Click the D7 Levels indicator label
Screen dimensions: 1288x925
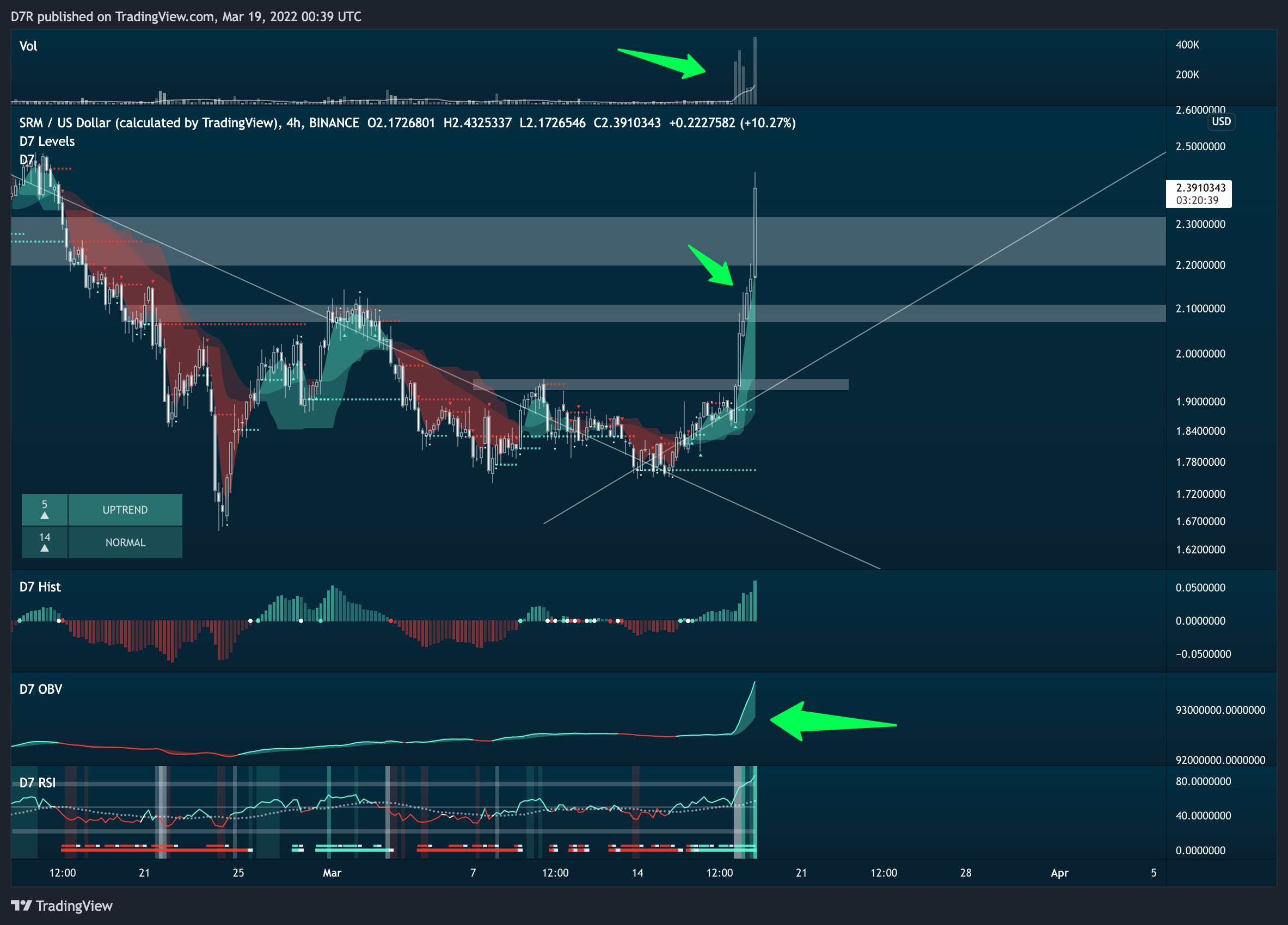pos(47,141)
